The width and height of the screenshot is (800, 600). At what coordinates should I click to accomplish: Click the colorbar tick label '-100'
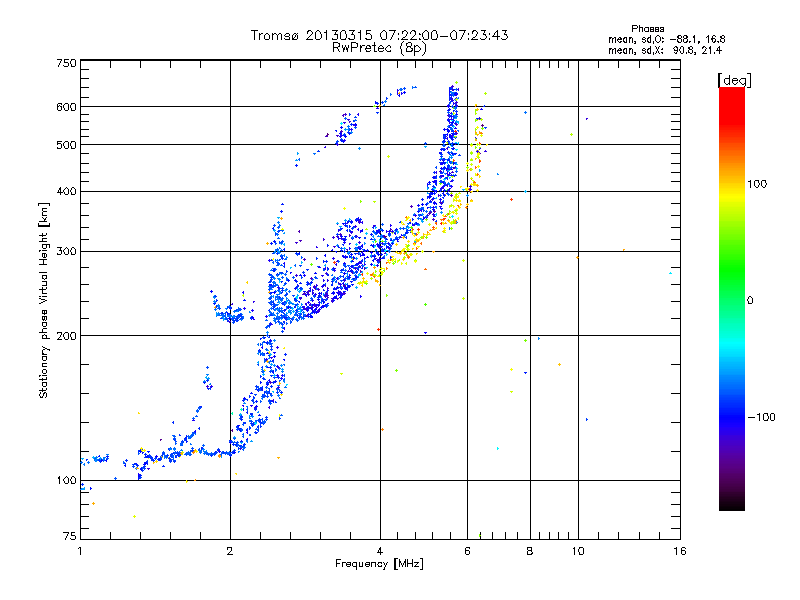761,417
